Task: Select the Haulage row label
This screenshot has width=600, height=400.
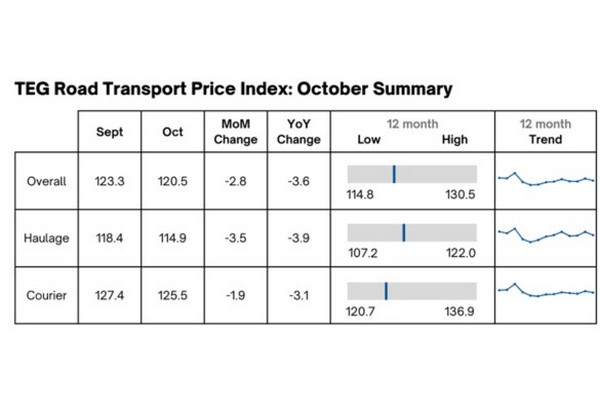Action: click(x=46, y=239)
